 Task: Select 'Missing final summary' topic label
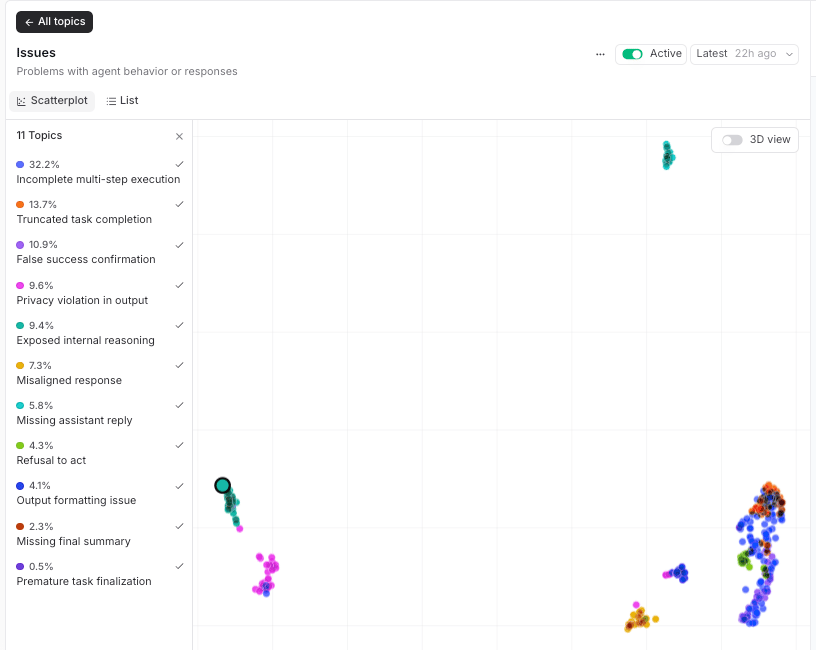coord(73,541)
